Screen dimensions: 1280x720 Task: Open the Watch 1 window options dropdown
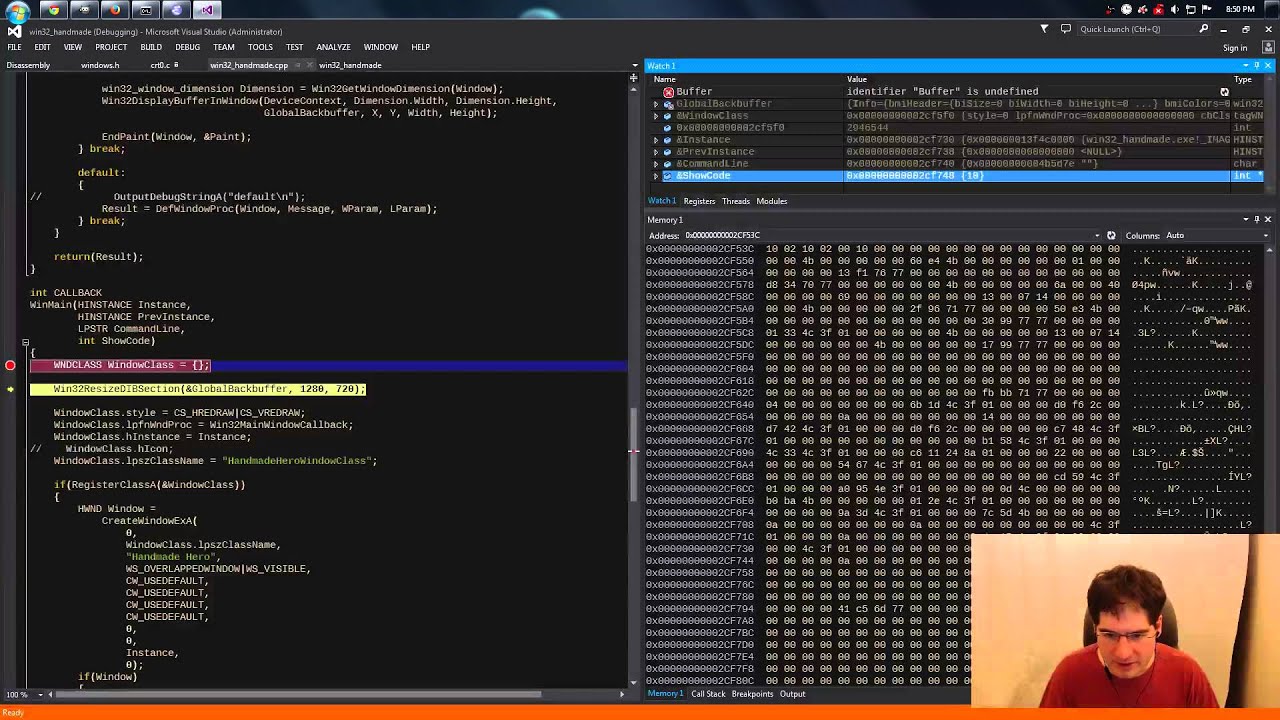tap(1246, 66)
